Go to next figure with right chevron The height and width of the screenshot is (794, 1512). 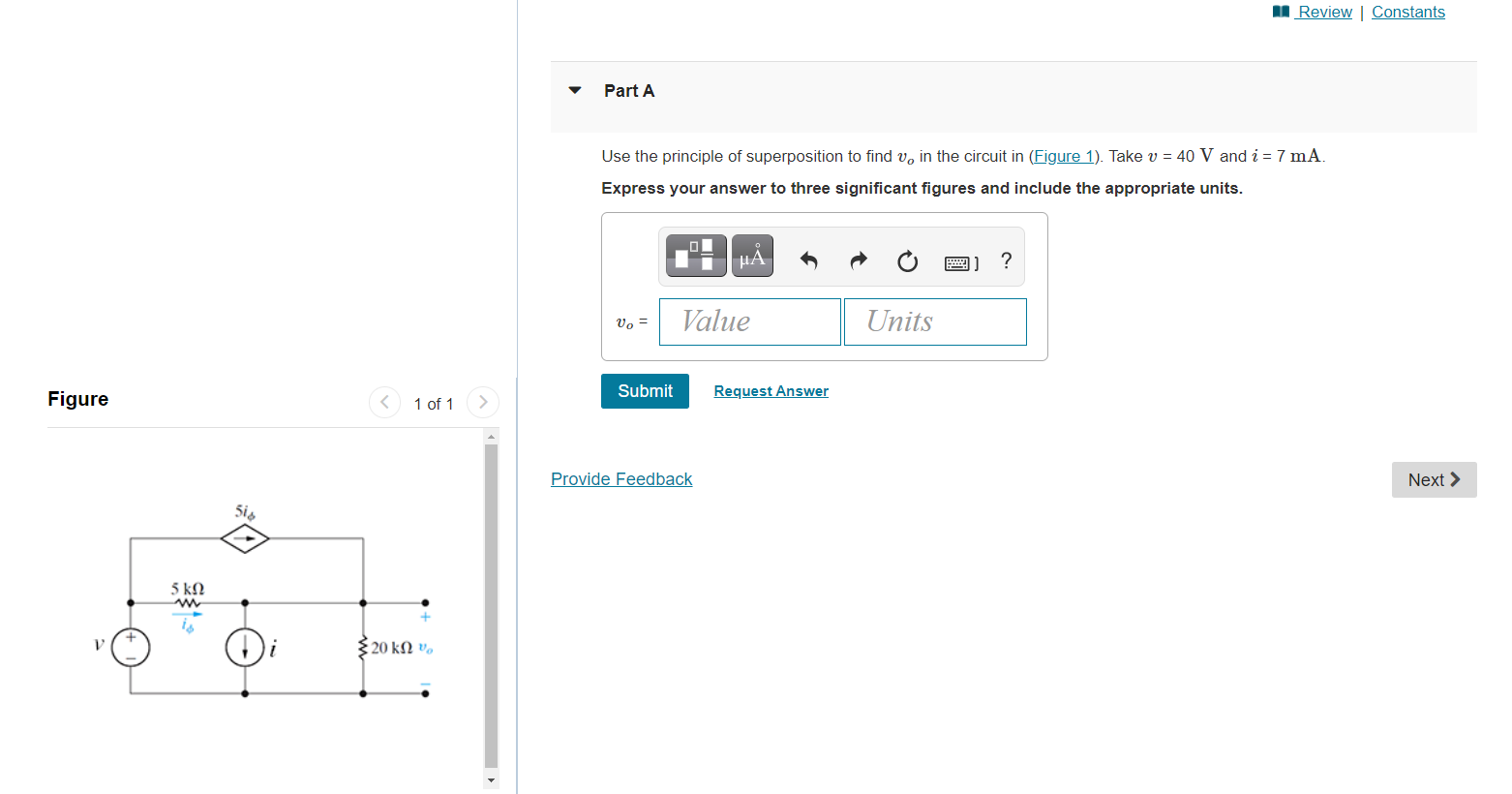point(482,402)
